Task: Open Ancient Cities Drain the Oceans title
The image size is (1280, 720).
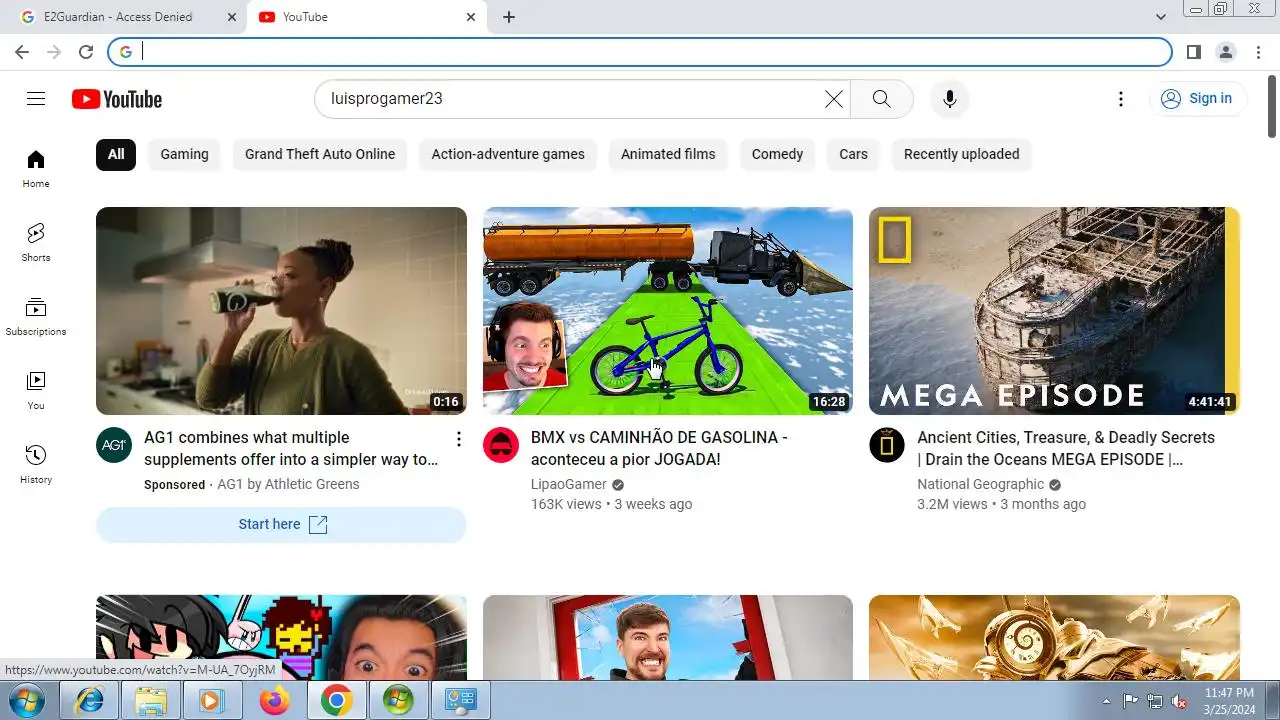Action: point(1066,449)
